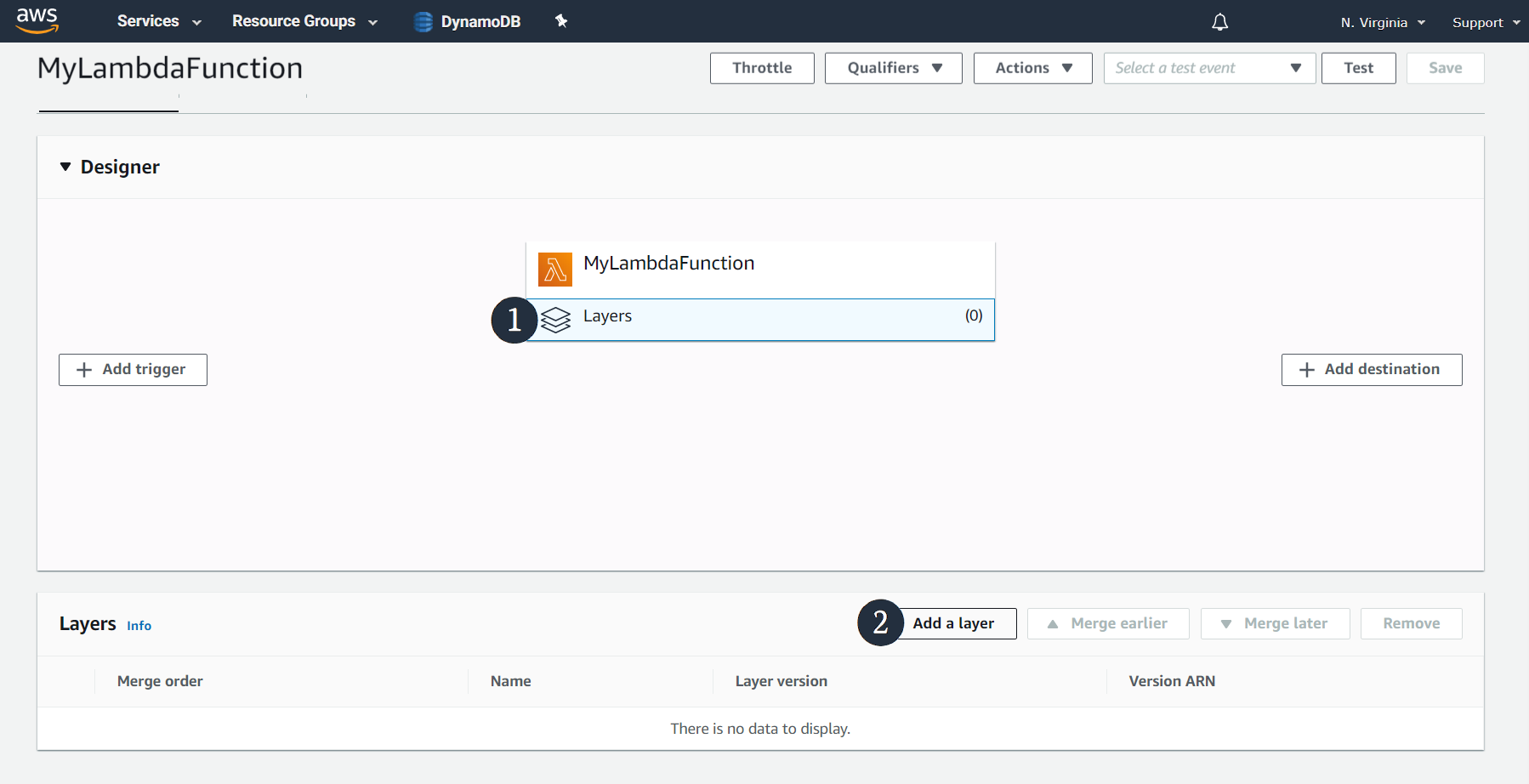Click the Merge order column header

coord(160,681)
